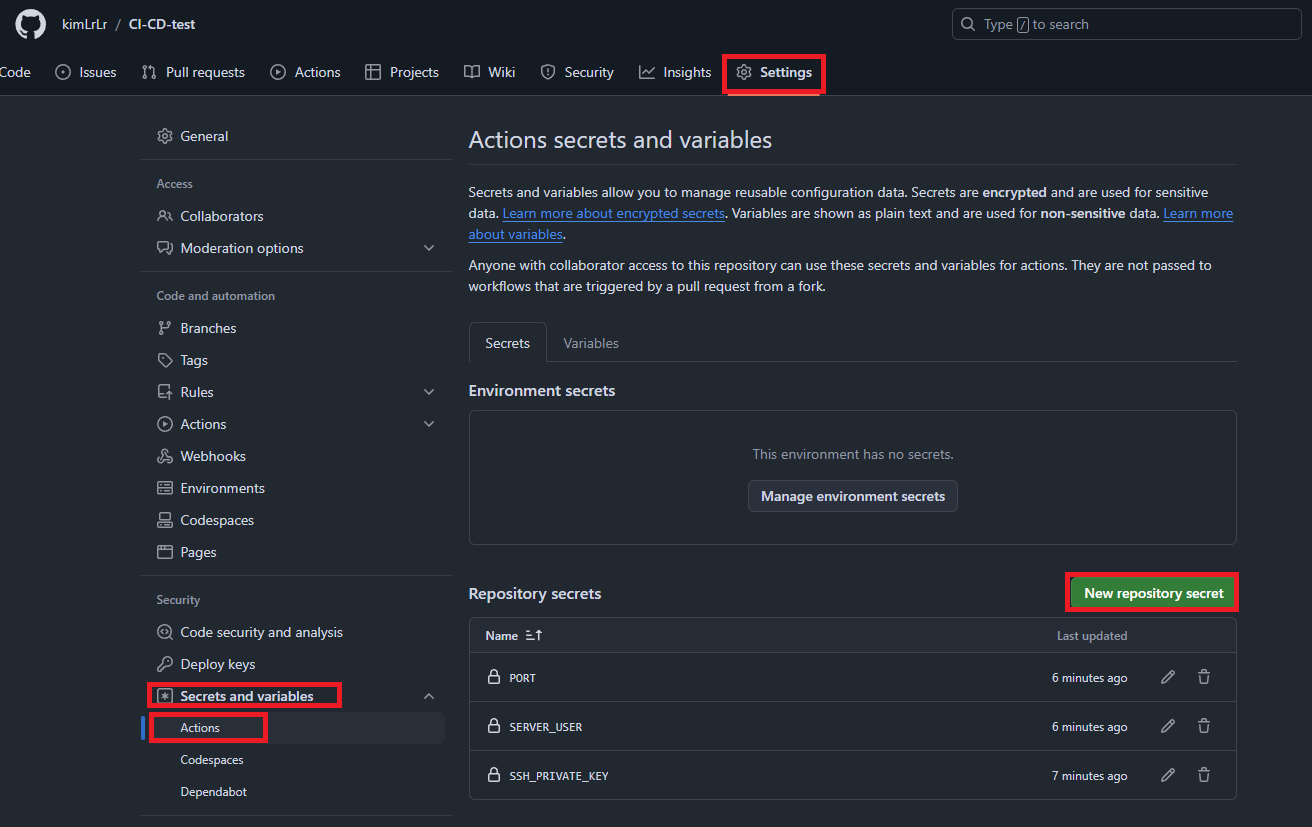Click the Codespaces icon under Code and automation
1312x827 pixels.
(x=165, y=520)
